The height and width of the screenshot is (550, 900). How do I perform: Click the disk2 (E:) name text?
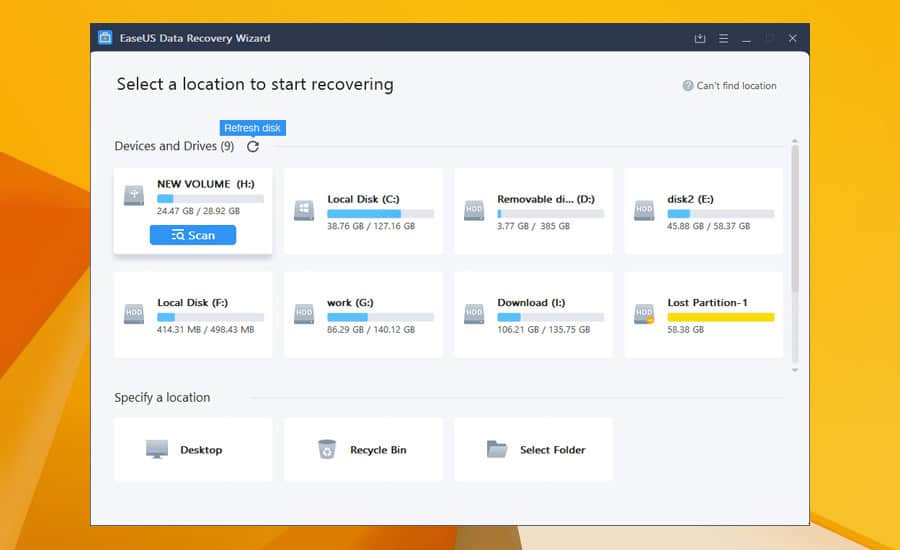[x=690, y=199]
